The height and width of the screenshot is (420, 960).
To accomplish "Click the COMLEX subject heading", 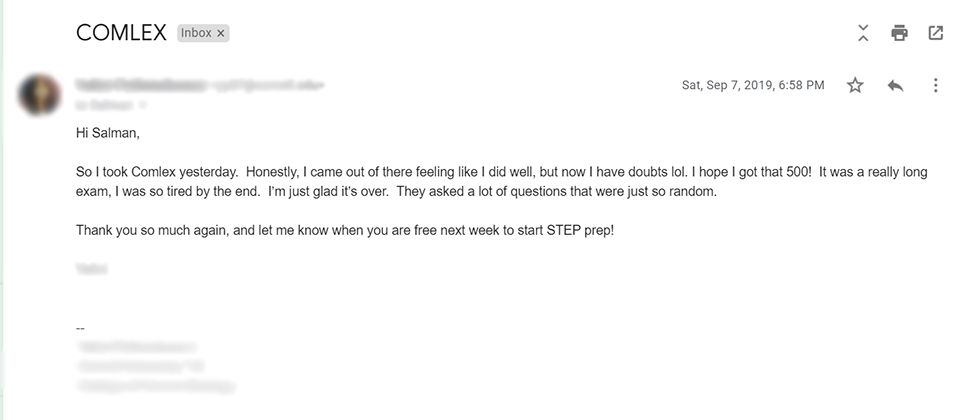I will 121,33.
